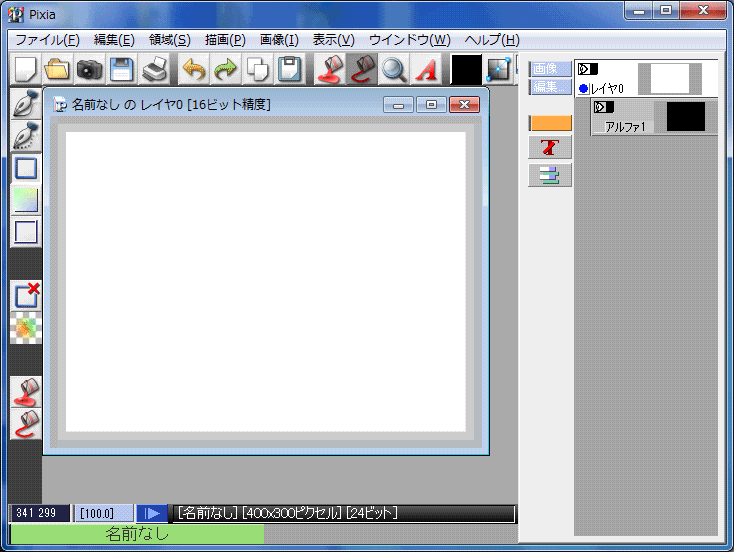The height and width of the screenshot is (552, 734).
Task: Click the stacked bars layer options icon
Action: (x=550, y=175)
